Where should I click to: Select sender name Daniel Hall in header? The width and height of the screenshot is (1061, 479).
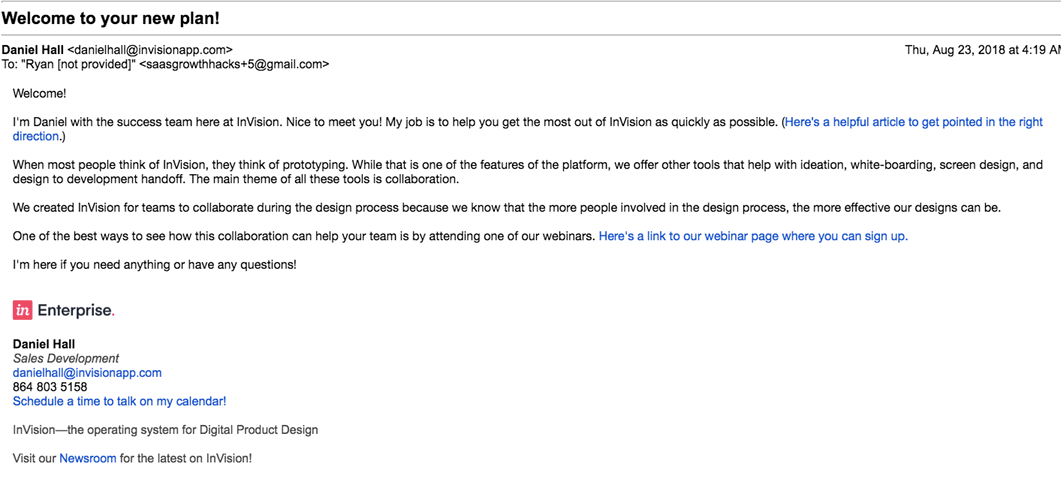coord(33,49)
